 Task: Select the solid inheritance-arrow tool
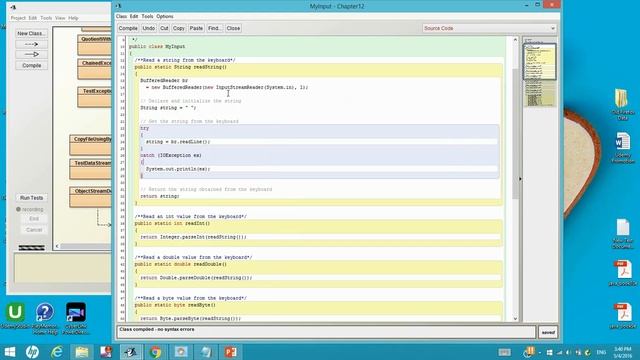(x=31, y=54)
